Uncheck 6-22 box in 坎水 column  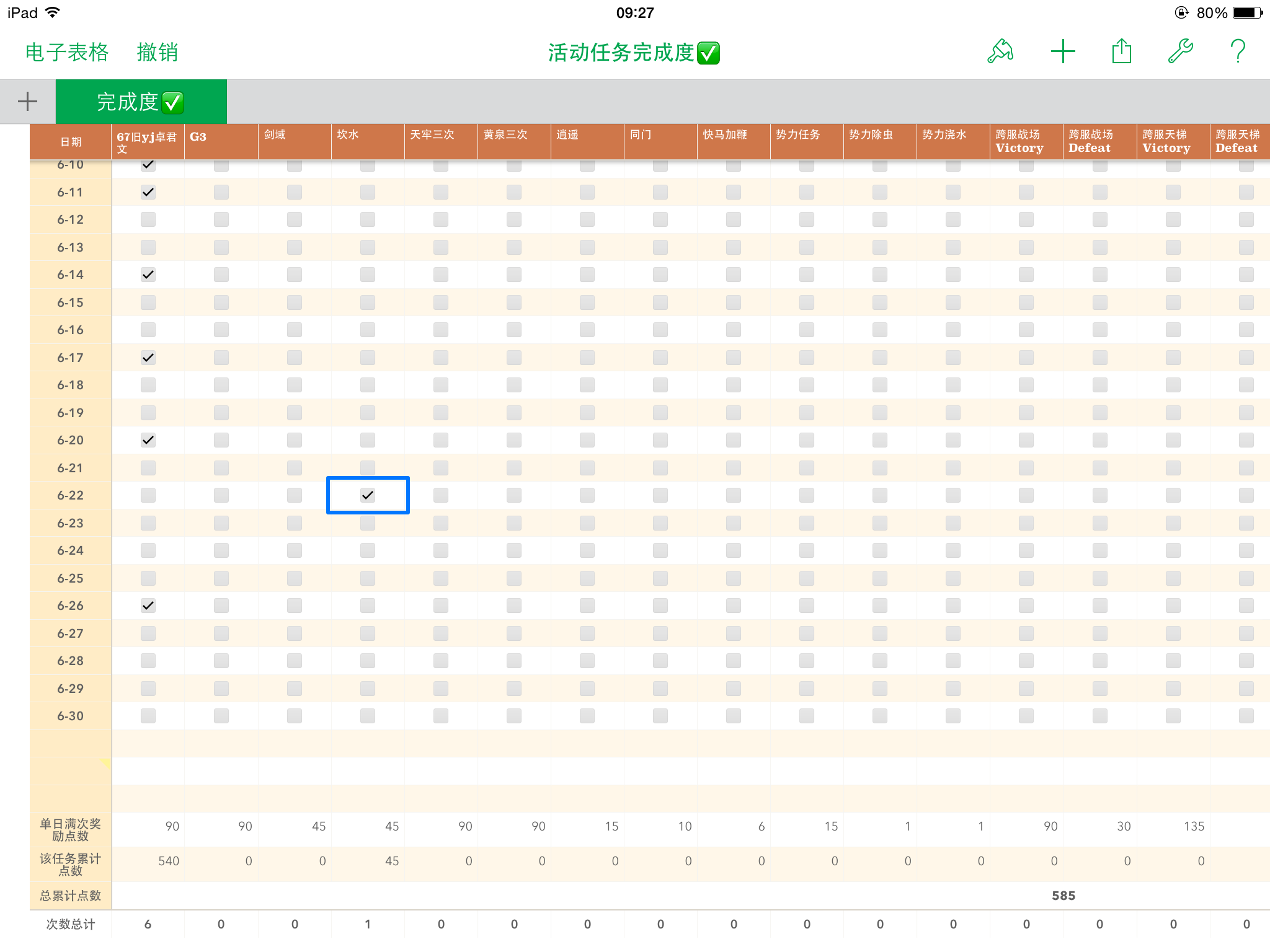368,495
